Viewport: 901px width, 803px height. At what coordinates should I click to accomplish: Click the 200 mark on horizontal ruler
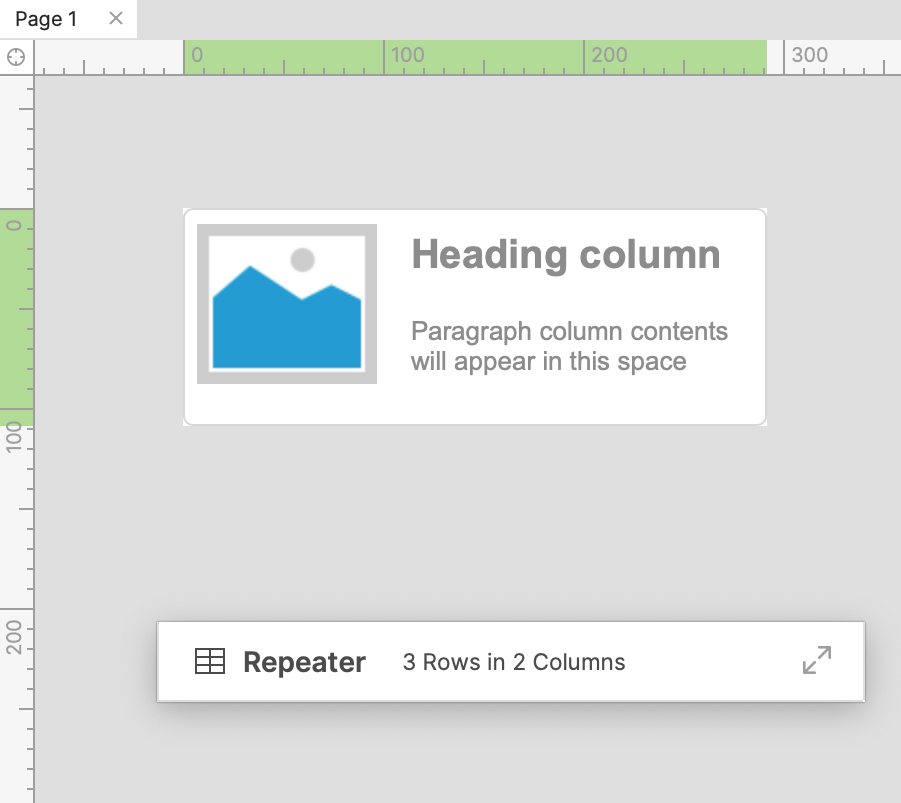pos(609,55)
